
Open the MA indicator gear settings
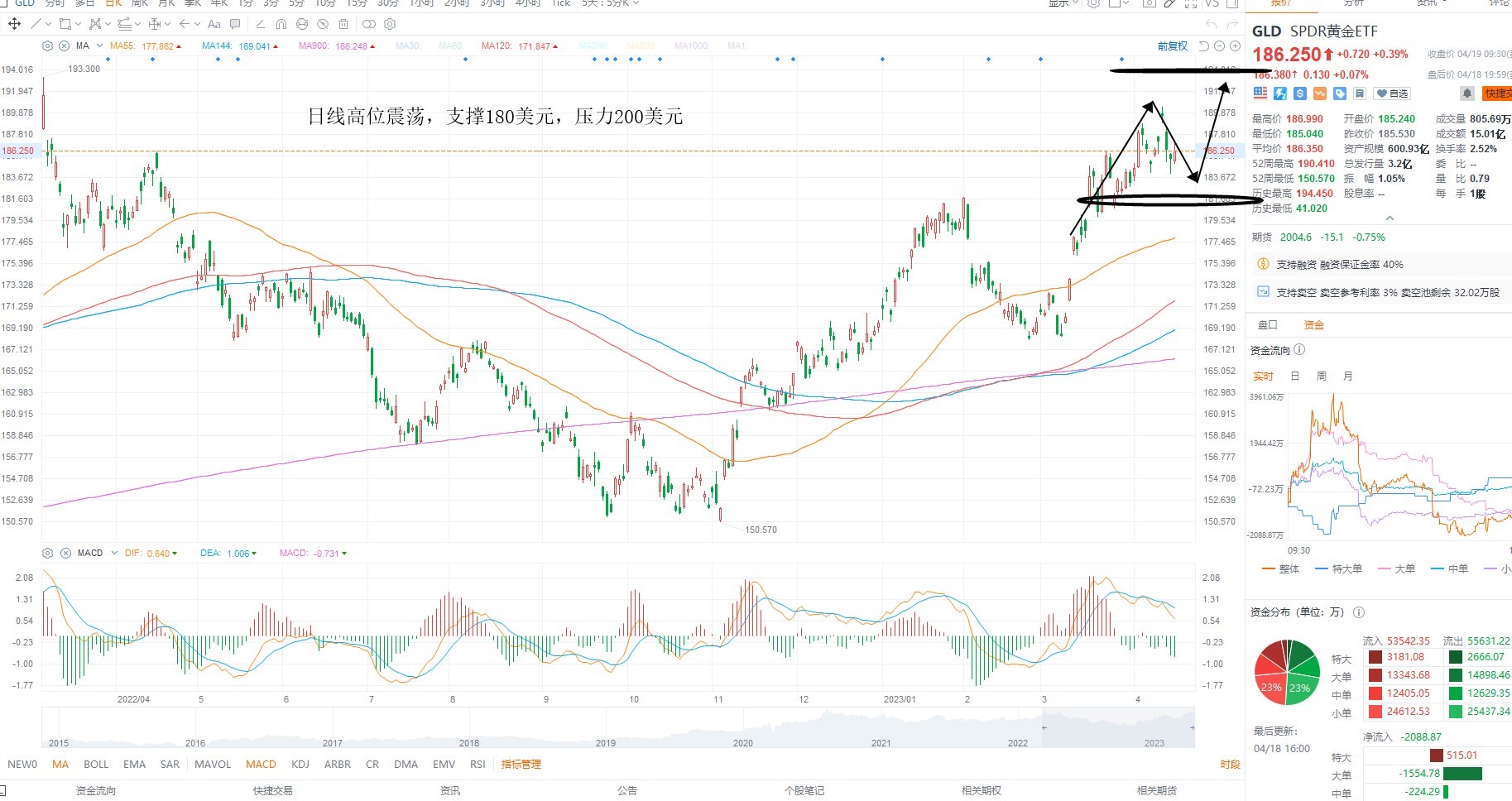pos(47,46)
